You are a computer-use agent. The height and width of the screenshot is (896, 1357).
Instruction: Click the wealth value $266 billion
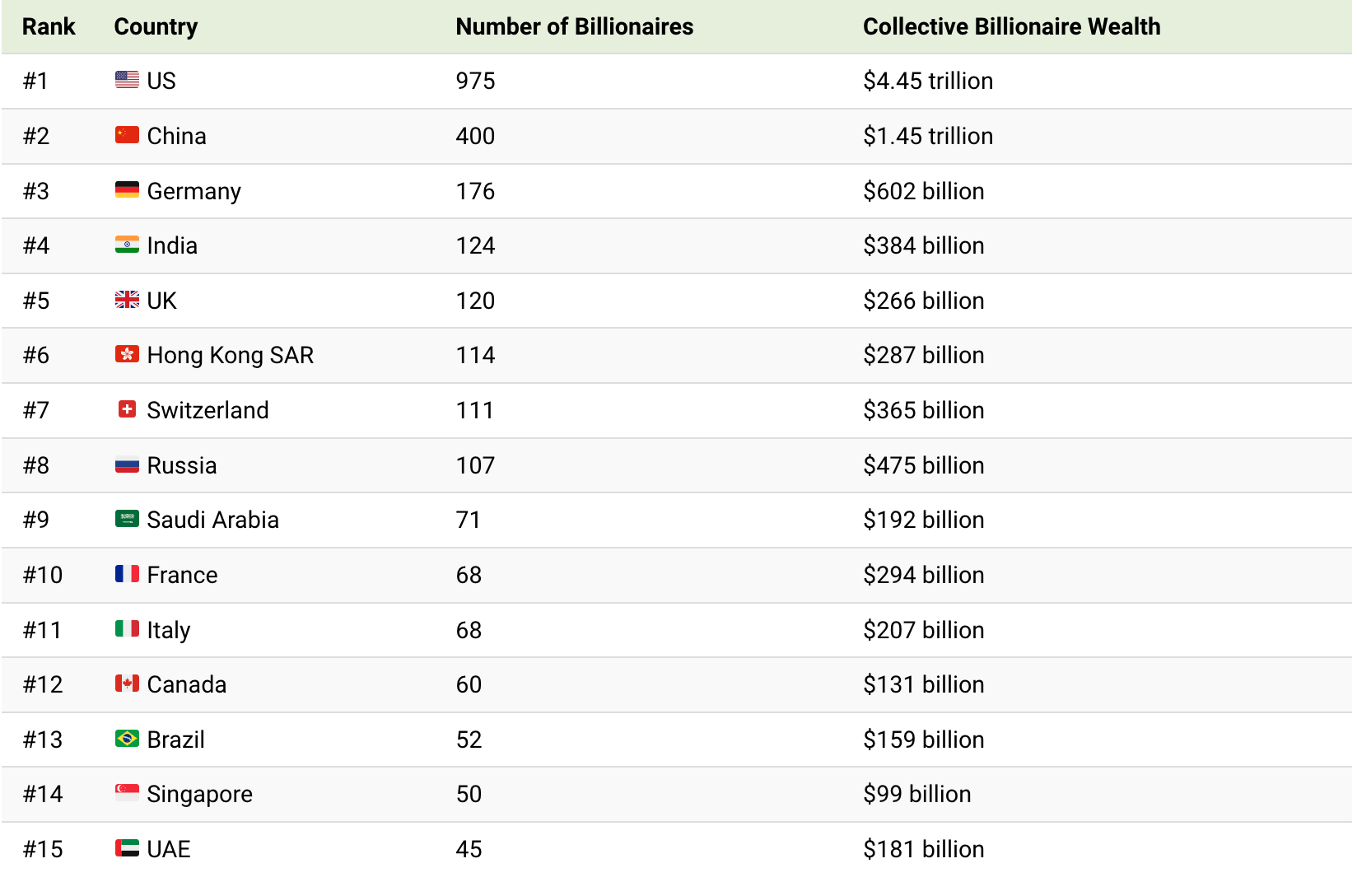(924, 301)
